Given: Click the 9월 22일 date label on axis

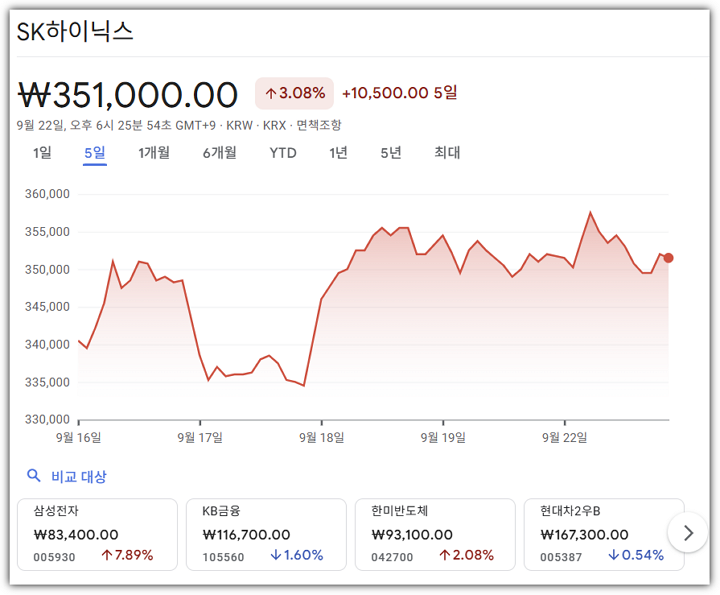Looking at the screenshot, I should 565,438.
